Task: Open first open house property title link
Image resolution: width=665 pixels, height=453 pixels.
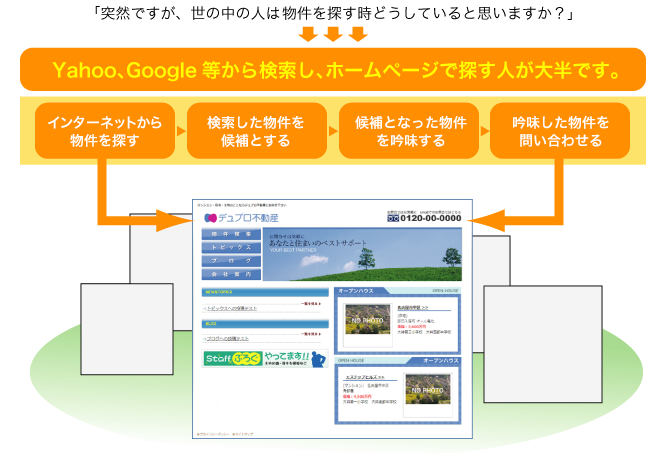Action: click(x=413, y=308)
